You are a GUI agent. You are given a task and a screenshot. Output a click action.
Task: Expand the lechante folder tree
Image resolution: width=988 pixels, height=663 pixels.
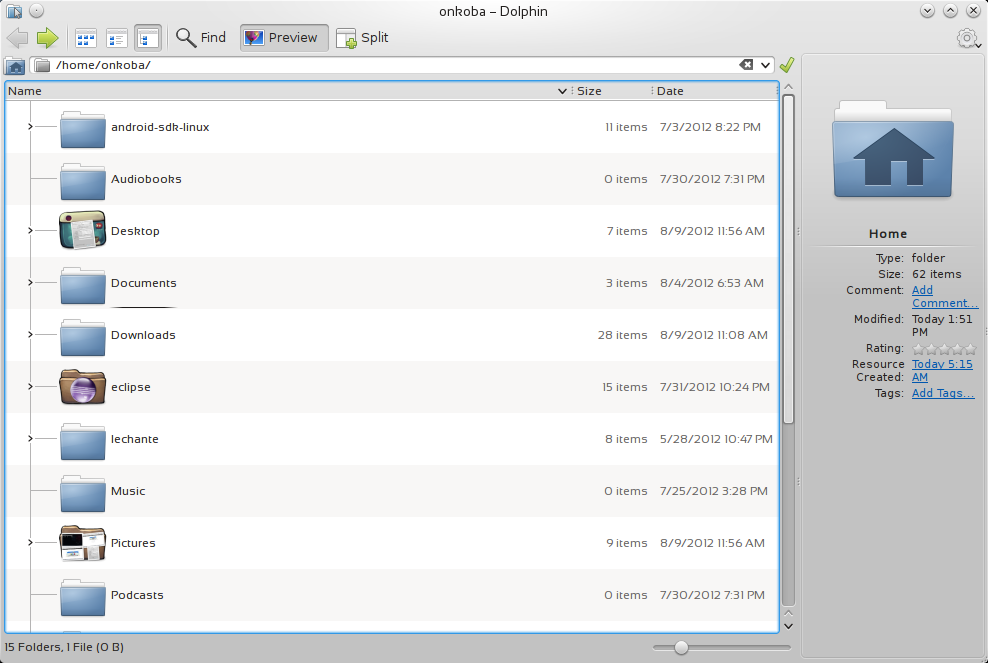(x=30, y=439)
